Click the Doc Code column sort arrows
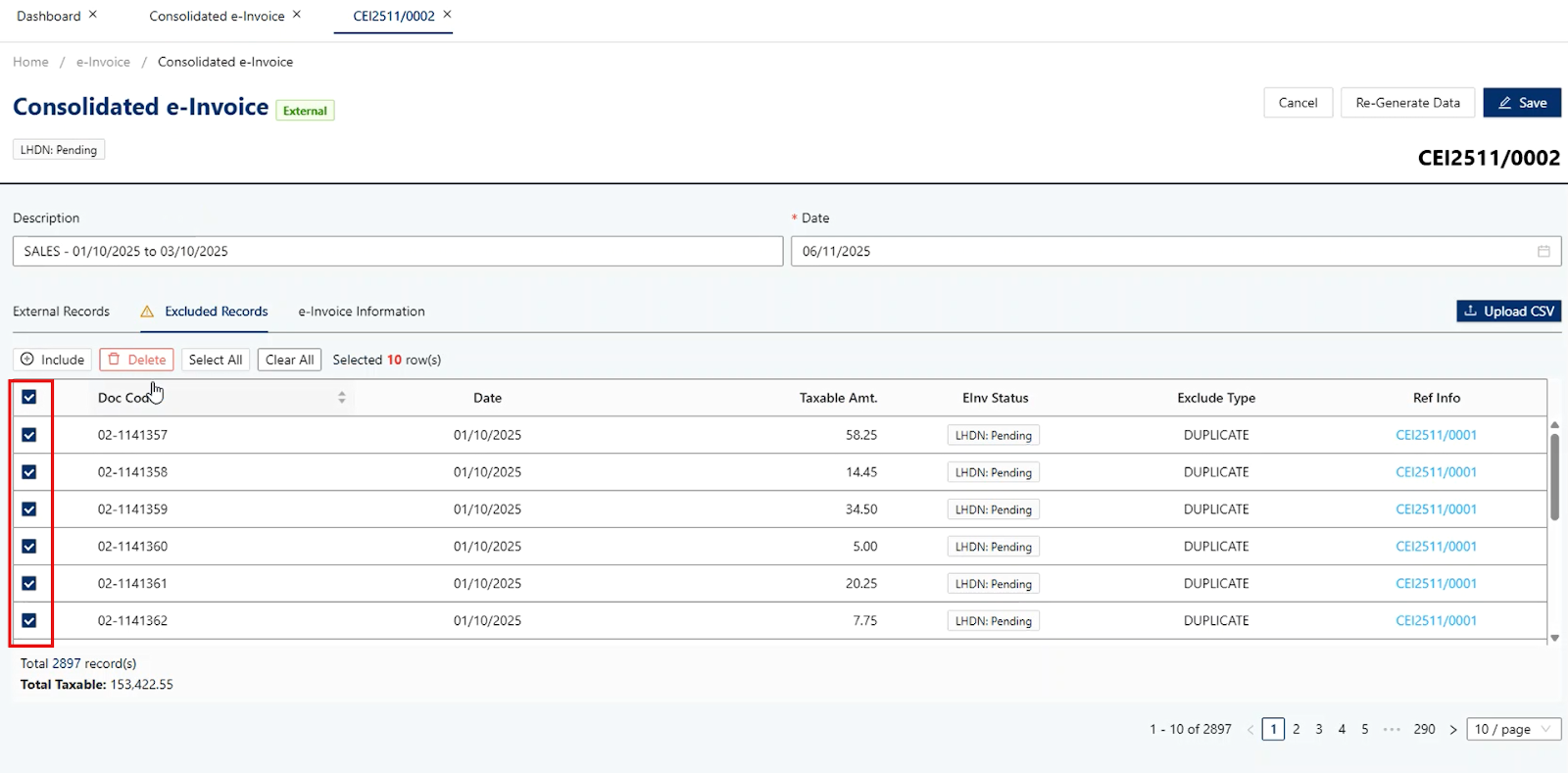1568x773 pixels. tap(342, 398)
